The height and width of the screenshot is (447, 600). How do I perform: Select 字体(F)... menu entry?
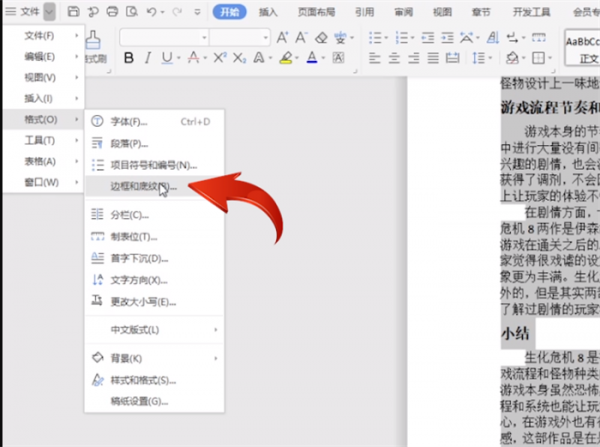(x=154, y=122)
